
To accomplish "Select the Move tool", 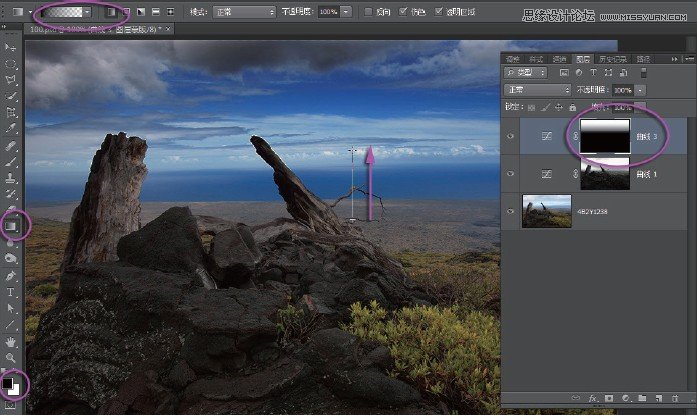I will click(10, 47).
